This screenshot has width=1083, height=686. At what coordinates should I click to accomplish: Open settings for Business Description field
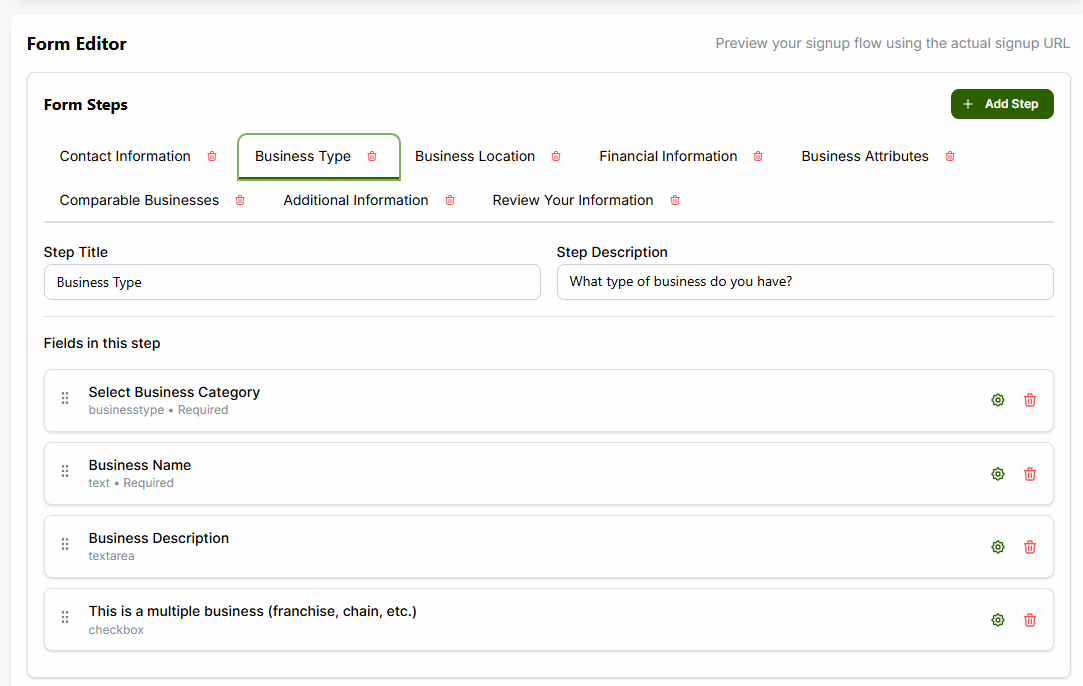(997, 546)
